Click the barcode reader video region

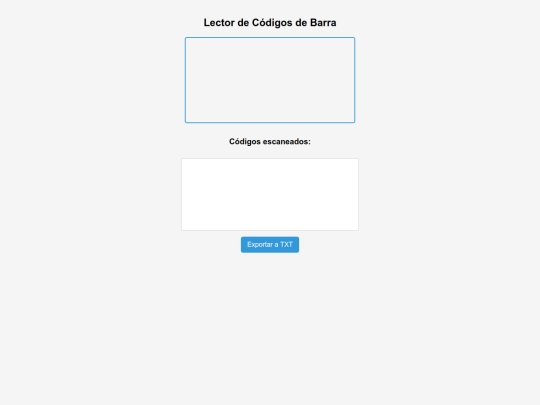270,80
